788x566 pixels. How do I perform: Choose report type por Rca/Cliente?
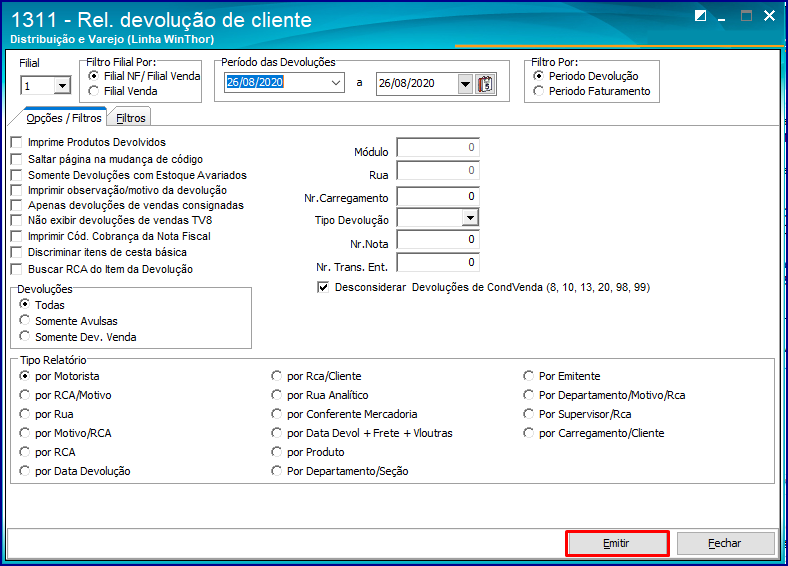(x=276, y=376)
